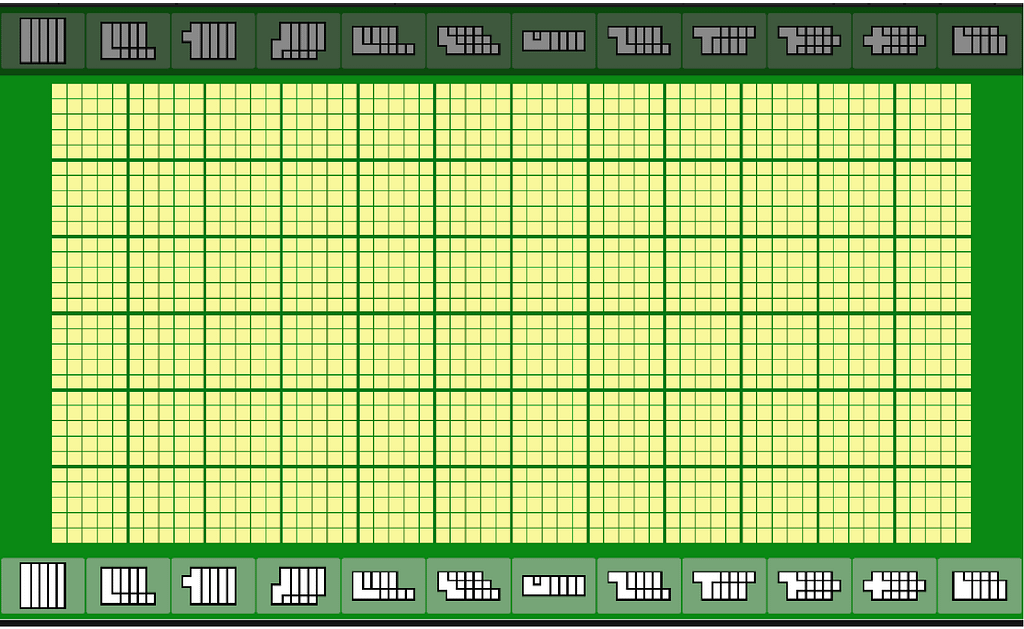
Task: Click the bottom-left block of the yellow grid
Action: [x=90, y=505]
